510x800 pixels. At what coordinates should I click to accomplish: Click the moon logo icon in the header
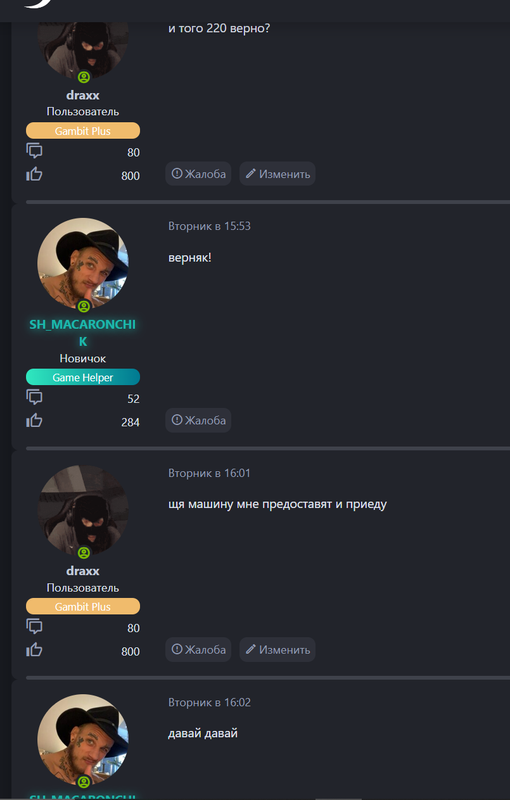click(x=37, y=4)
